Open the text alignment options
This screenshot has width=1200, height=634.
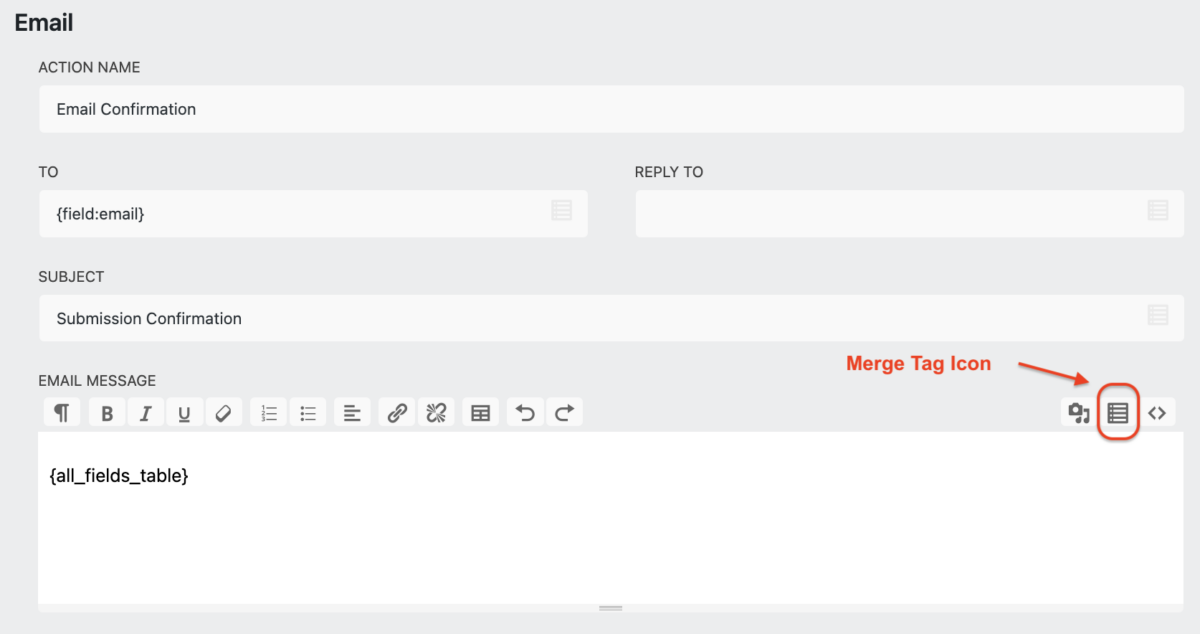click(x=352, y=412)
